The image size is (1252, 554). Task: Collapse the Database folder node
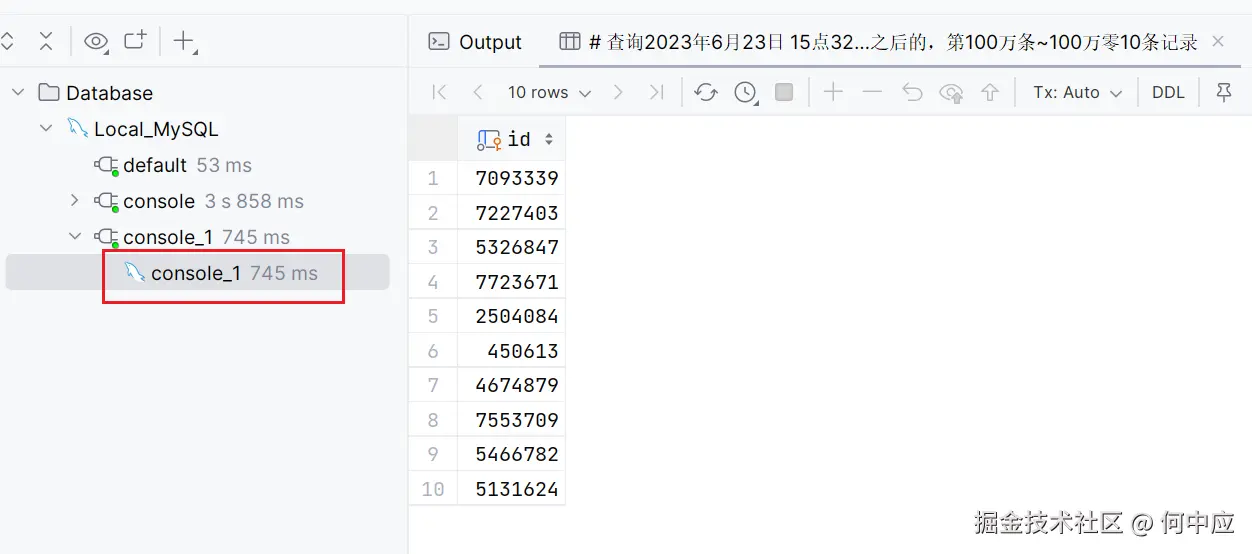[x=18, y=93]
